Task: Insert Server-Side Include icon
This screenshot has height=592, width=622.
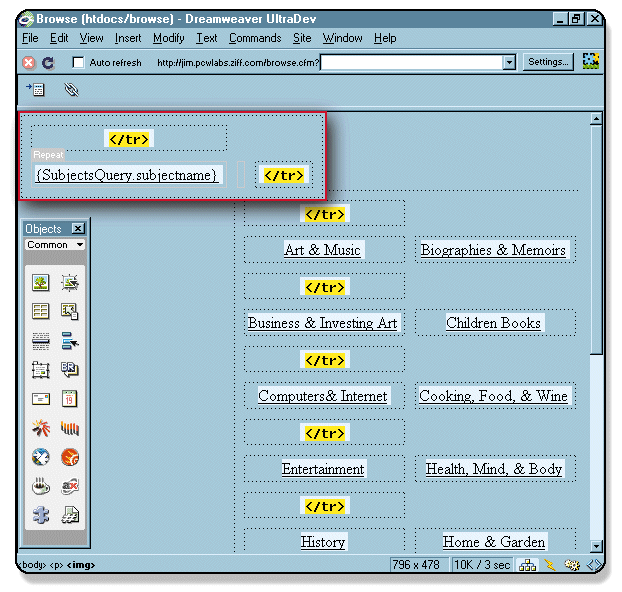Action: coord(70,515)
